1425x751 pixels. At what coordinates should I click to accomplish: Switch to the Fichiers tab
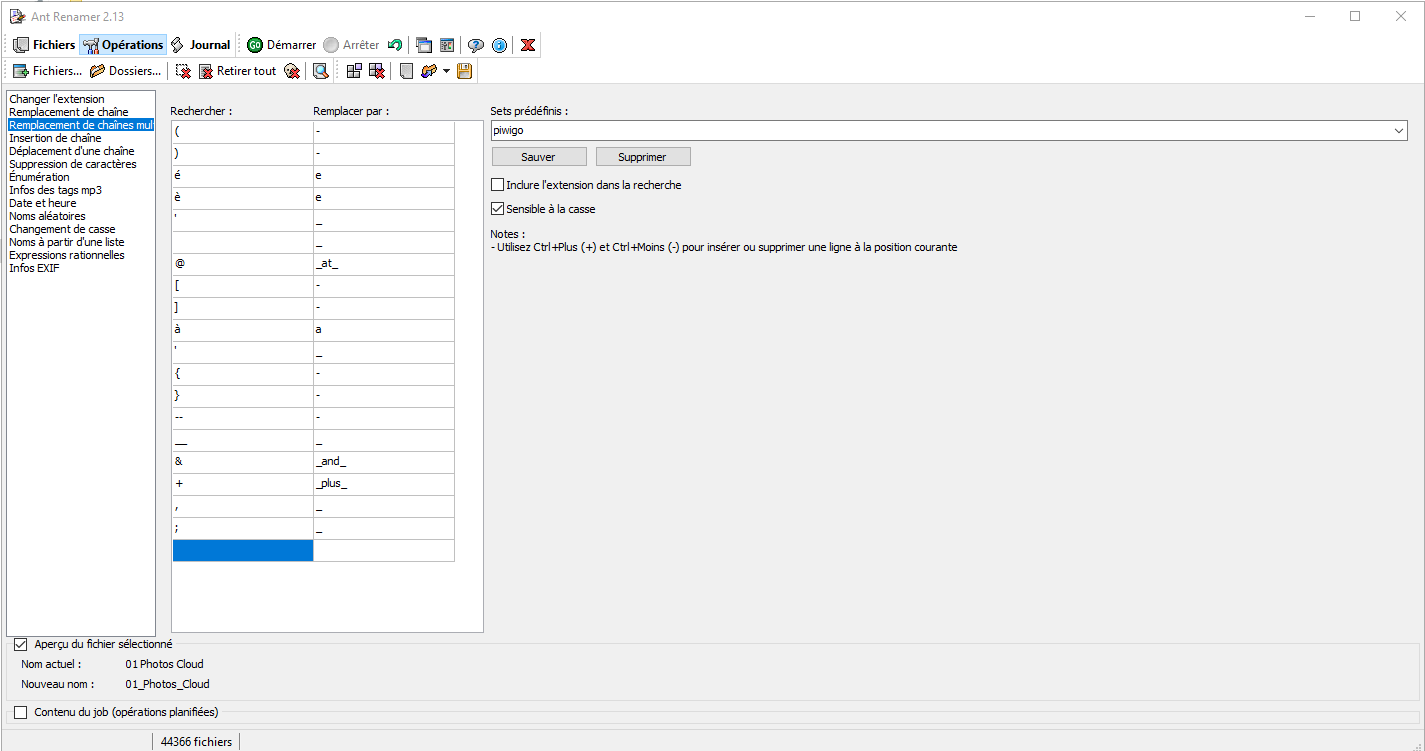coord(44,45)
